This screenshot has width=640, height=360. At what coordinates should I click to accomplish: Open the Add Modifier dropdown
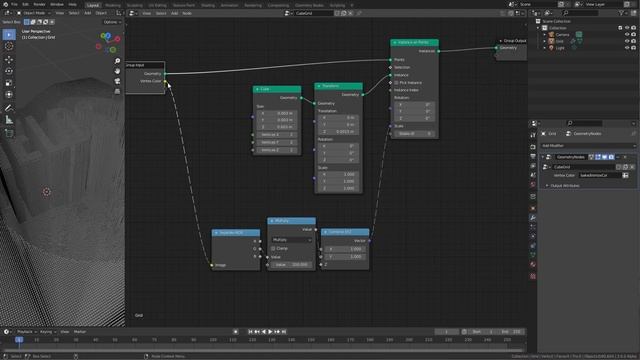click(588, 146)
